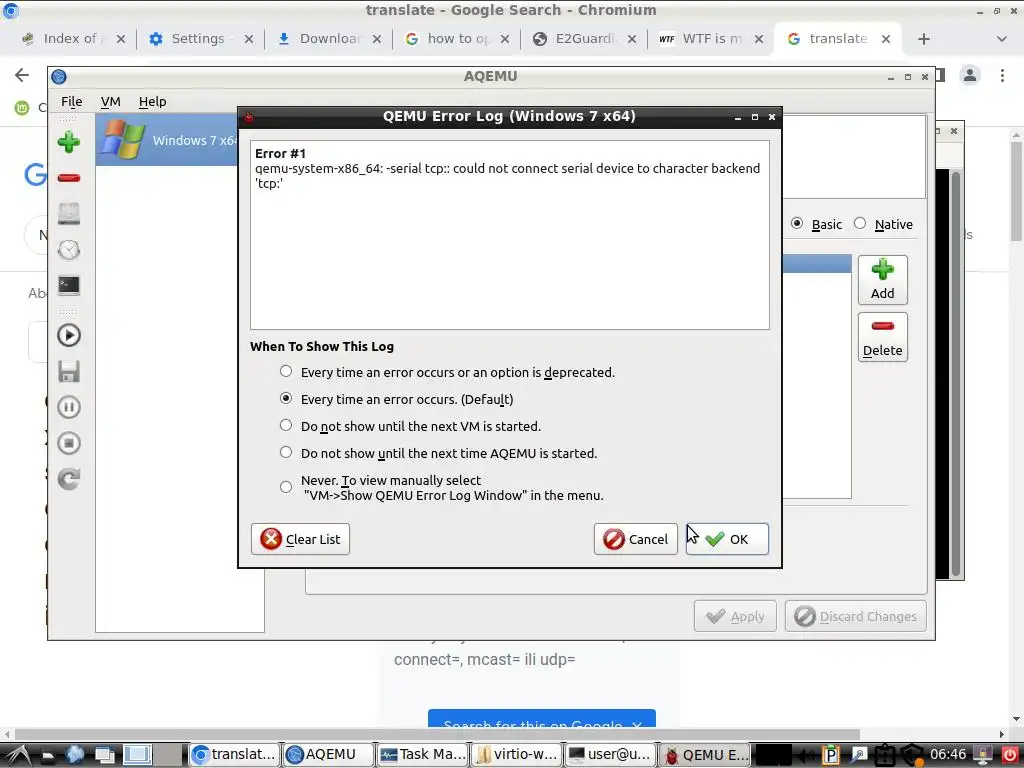
Task: Open the terminal console icon in AQEMU sidebar
Action: click(x=69, y=285)
